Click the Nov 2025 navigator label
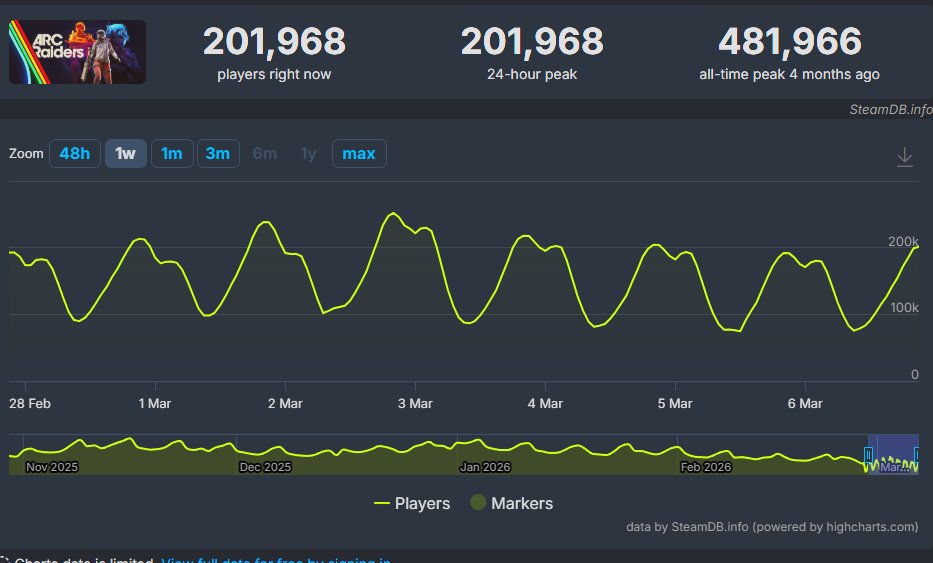Screen dimensions: 933x563 coord(52,467)
